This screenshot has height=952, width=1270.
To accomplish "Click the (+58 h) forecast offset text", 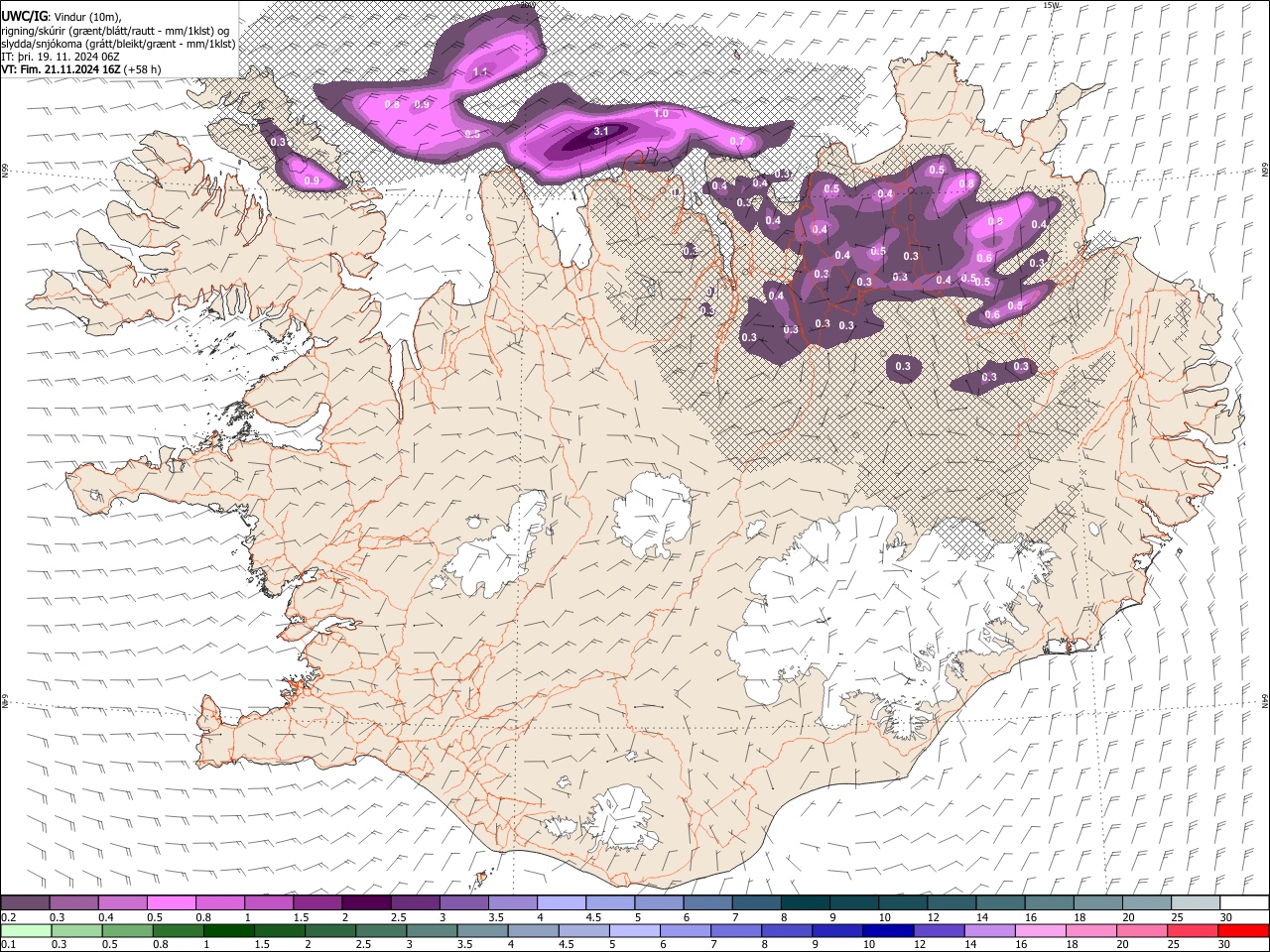I will click(x=143, y=69).
